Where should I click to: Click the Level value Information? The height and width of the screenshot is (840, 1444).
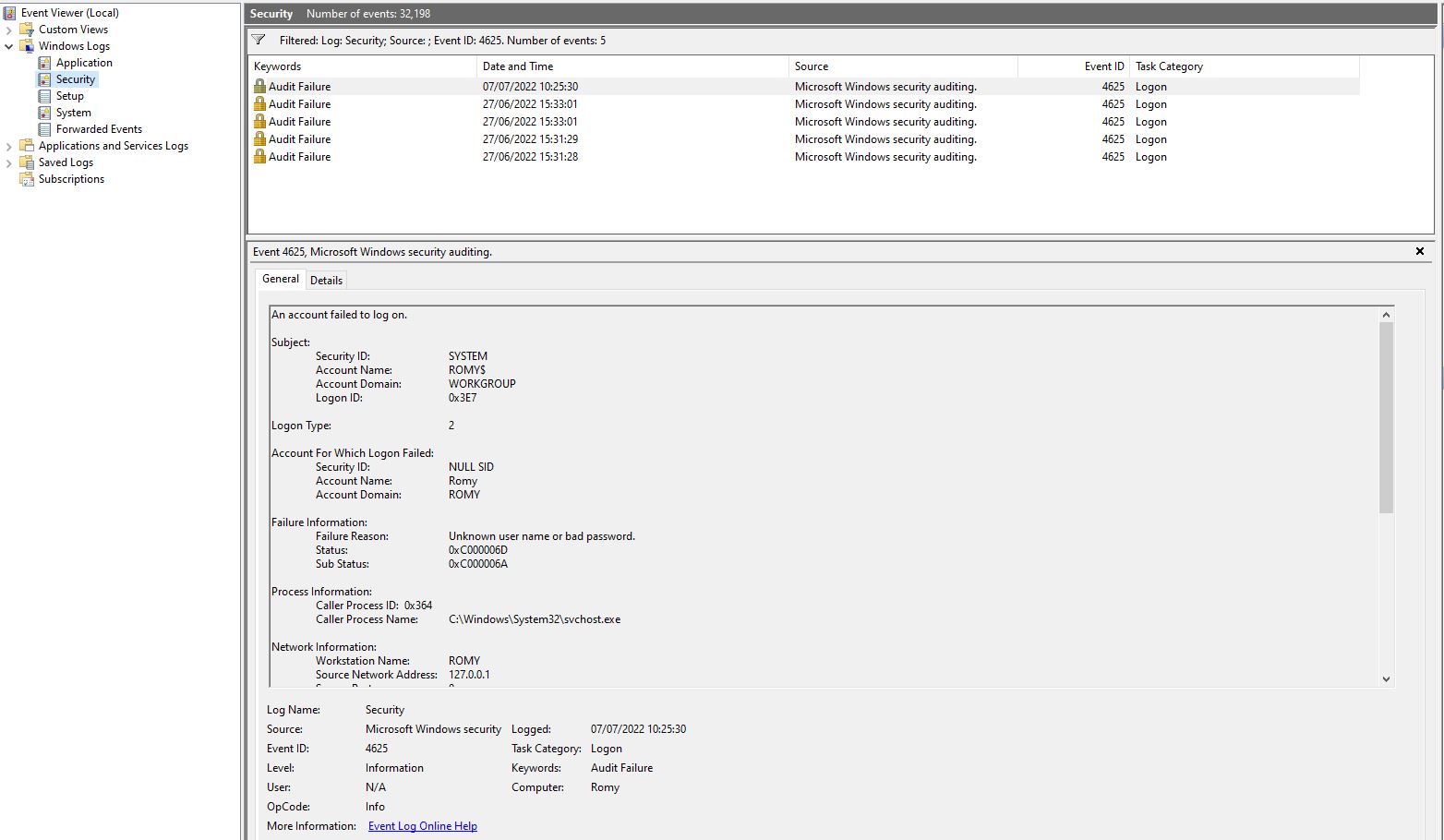click(394, 768)
